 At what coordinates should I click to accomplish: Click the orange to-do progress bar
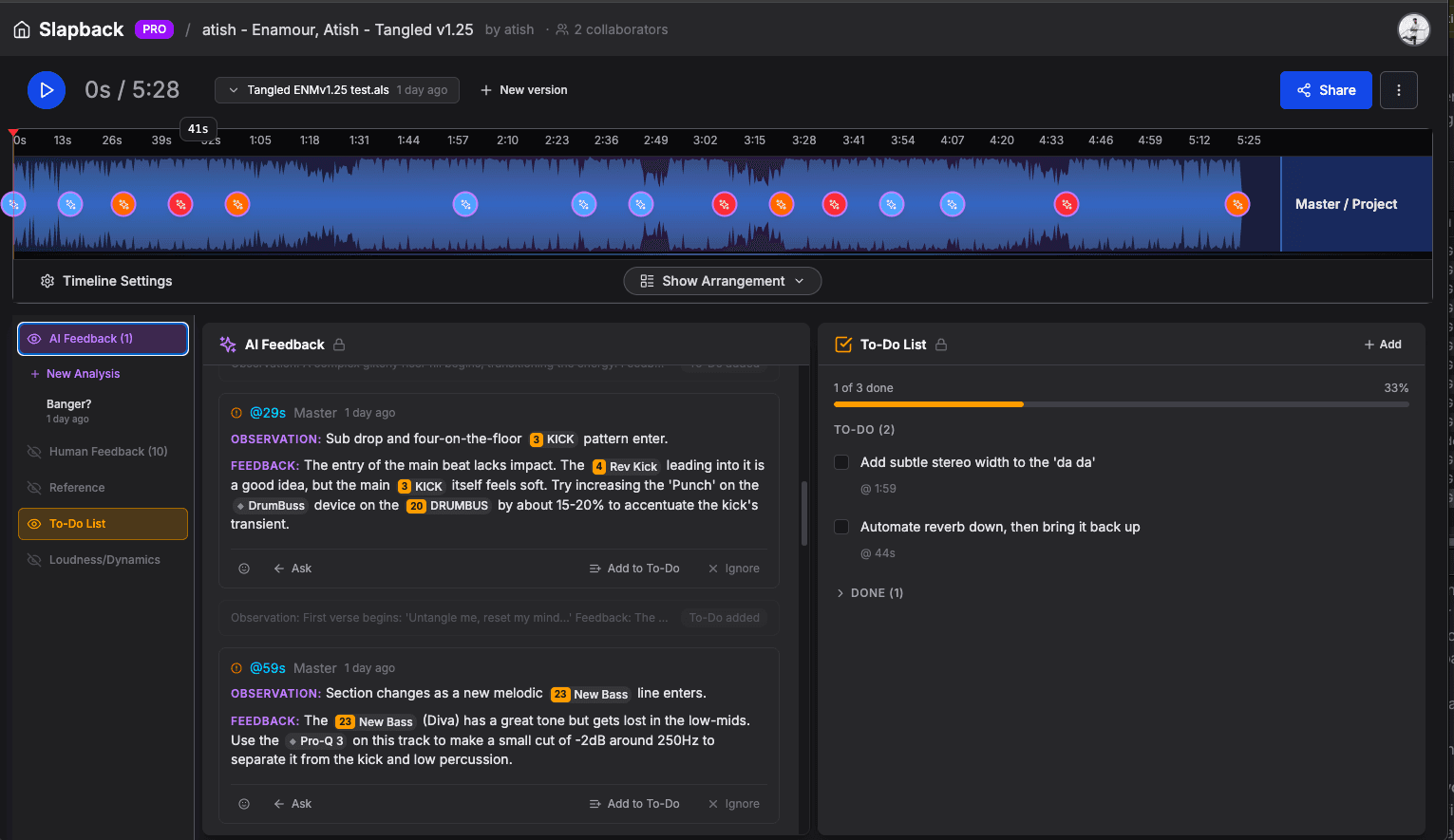(x=928, y=403)
